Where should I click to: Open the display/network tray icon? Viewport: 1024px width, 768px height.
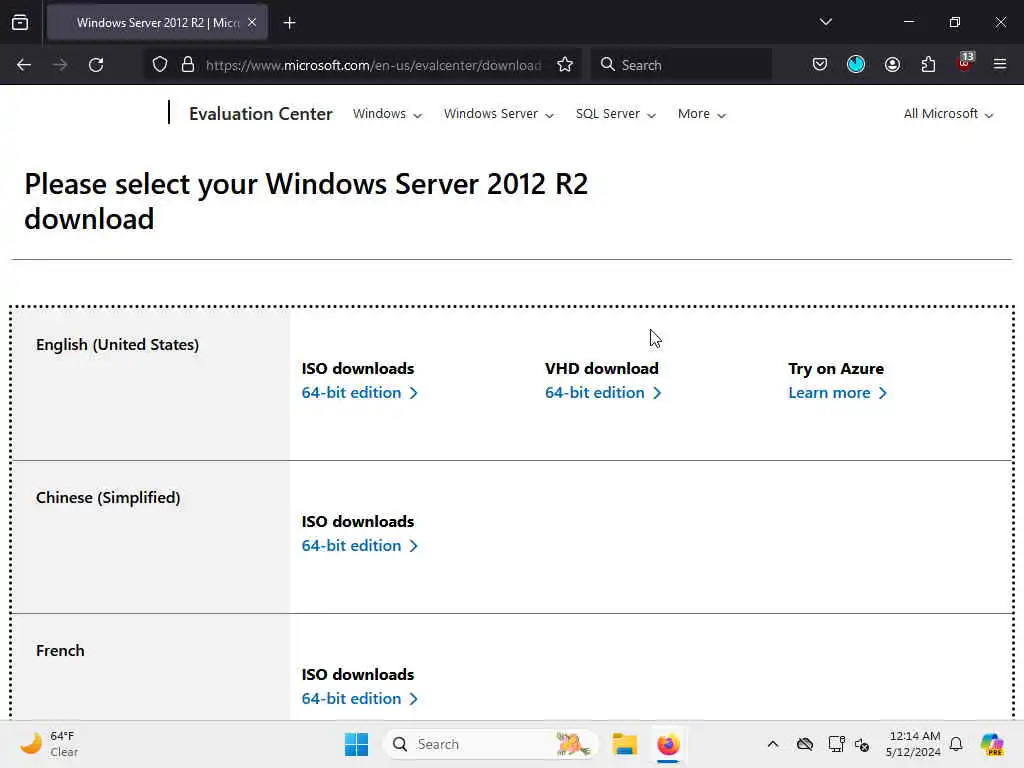coord(836,744)
